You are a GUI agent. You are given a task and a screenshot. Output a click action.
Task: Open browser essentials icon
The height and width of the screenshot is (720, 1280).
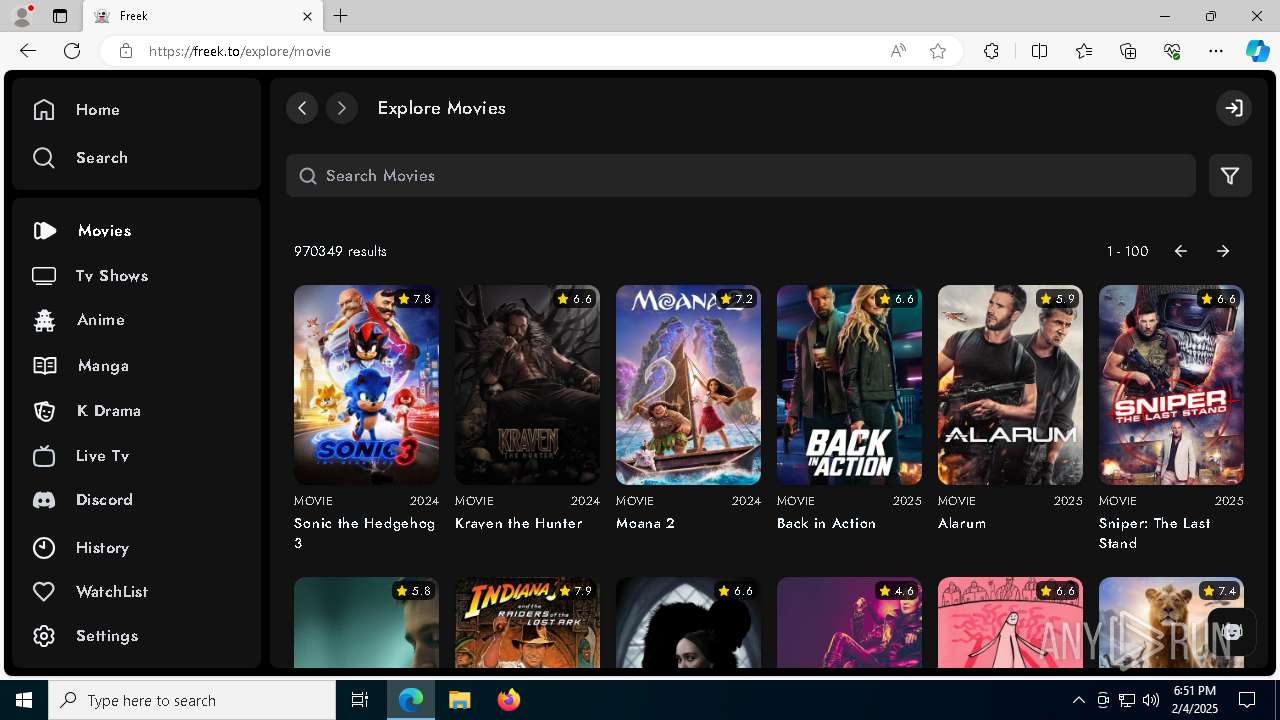coord(1172,51)
